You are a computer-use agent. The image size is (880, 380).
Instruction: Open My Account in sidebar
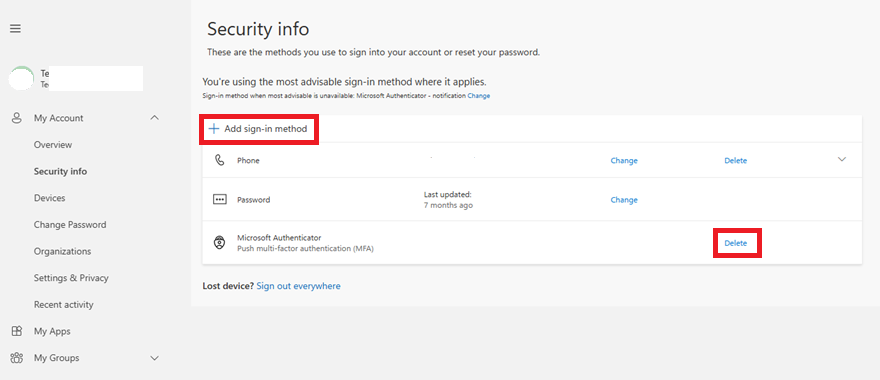[x=58, y=118]
